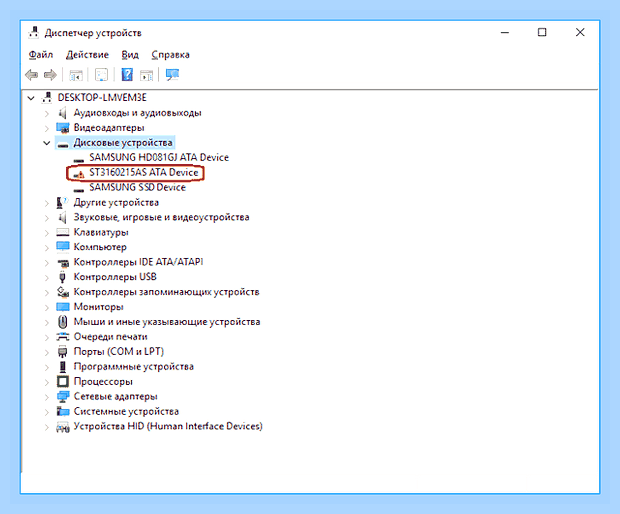Click the Forward arrow toolbar icon
Viewport: 620px width, 514px height.
[x=50, y=75]
